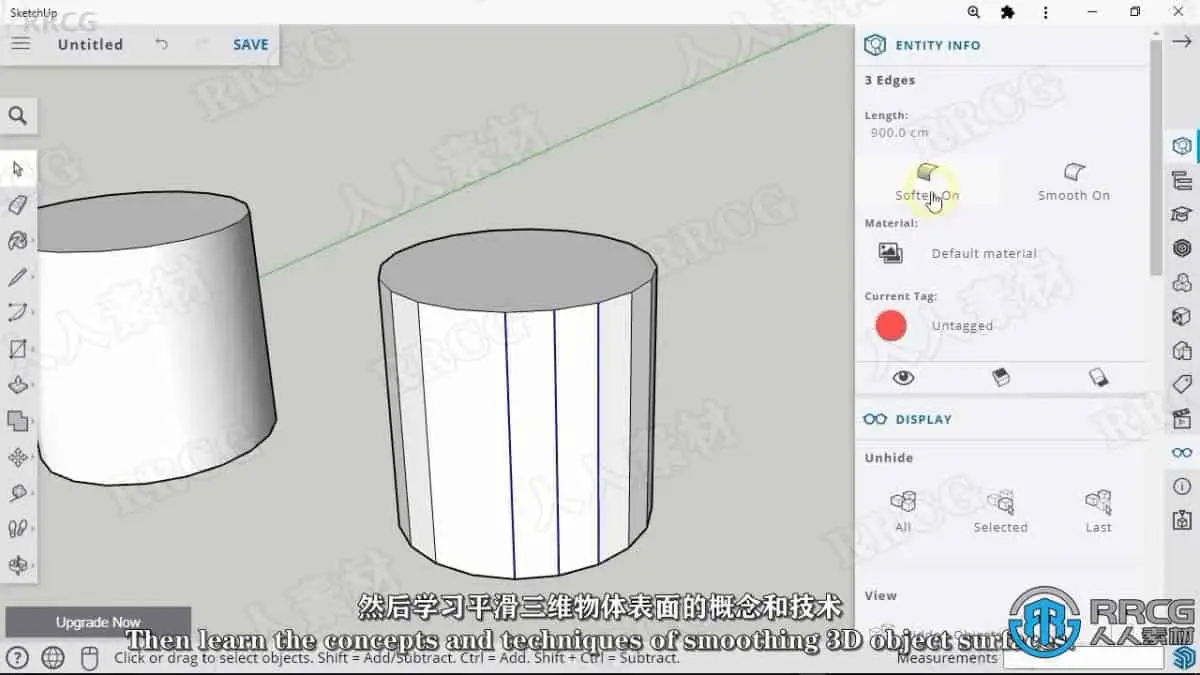Click the red Current Tag color swatch
The image size is (1200, 675).
[890, 325]
